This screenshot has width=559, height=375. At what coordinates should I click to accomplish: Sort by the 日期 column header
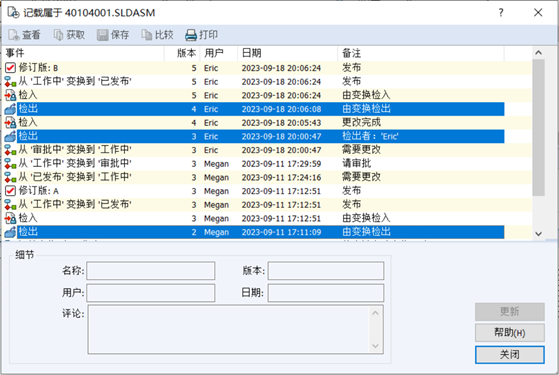point(288,53)
